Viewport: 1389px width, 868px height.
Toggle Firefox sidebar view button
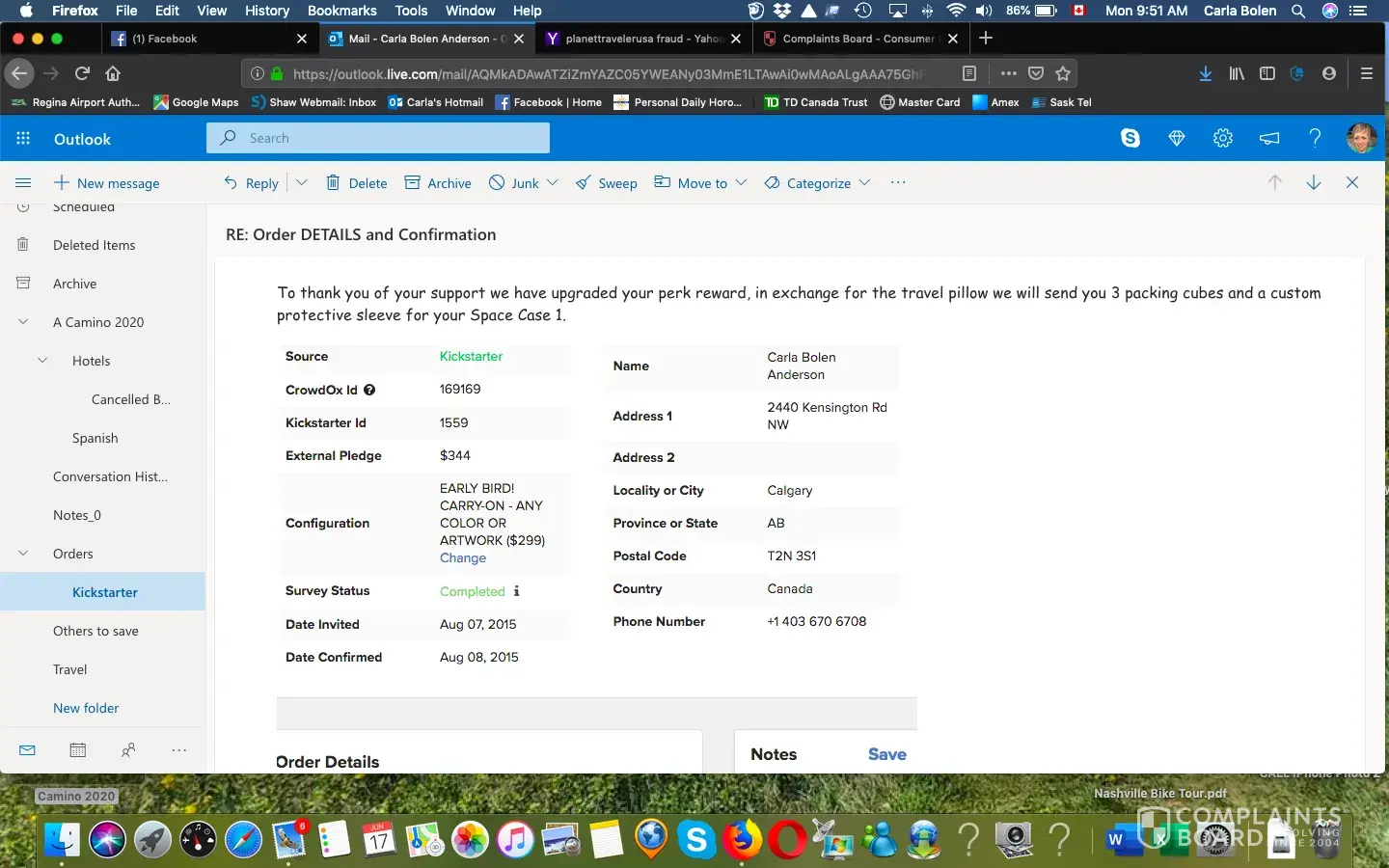1267,73
